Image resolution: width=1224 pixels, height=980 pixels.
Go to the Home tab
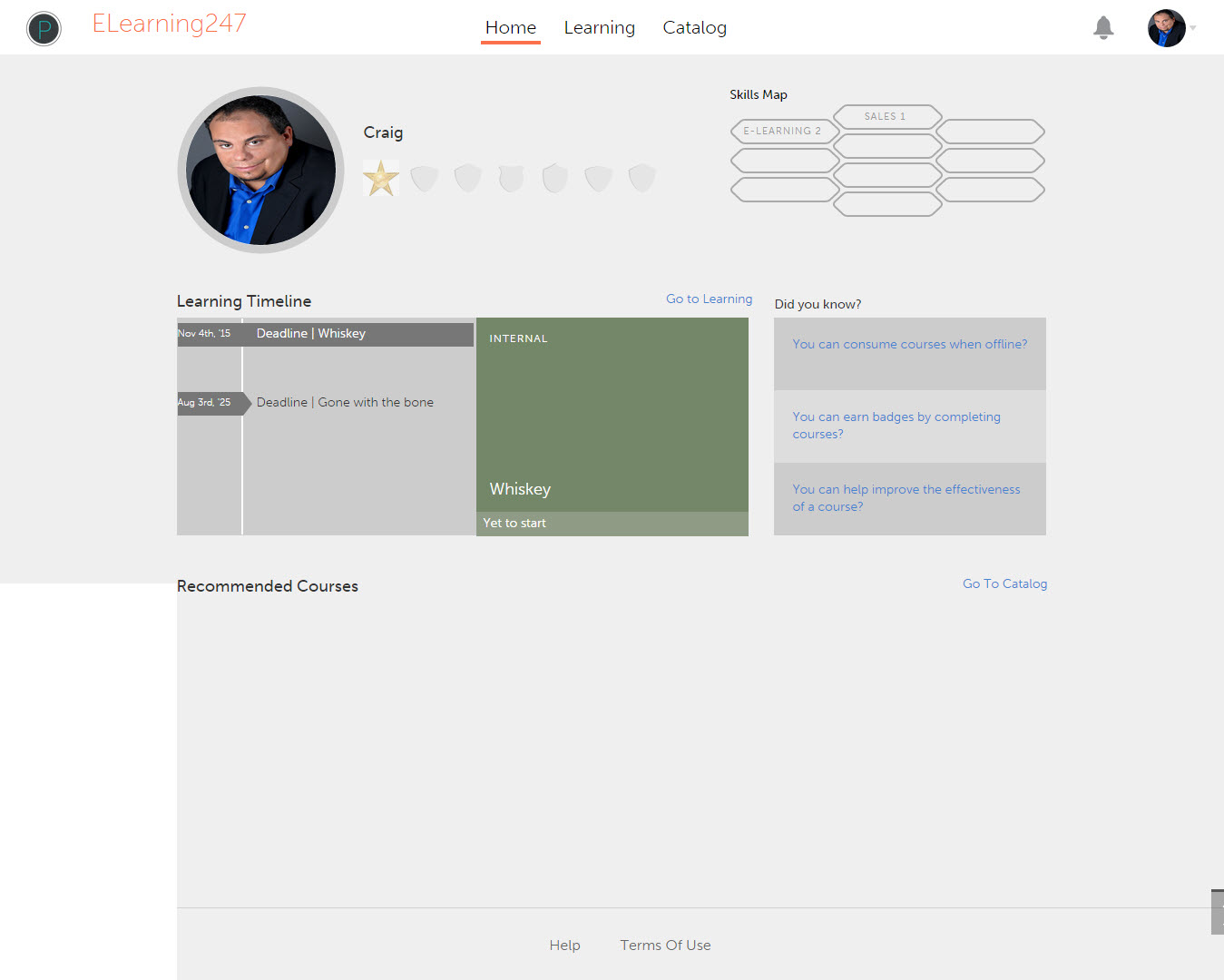tap(510, 28)
